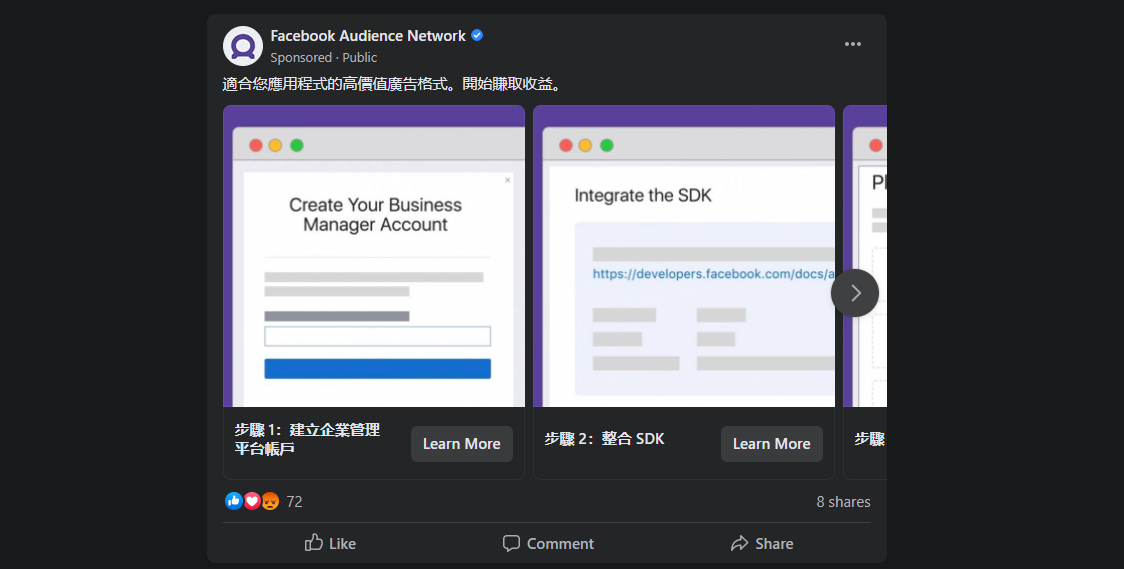Click Learn More for step 2 SDK card

tap(771, 444)
